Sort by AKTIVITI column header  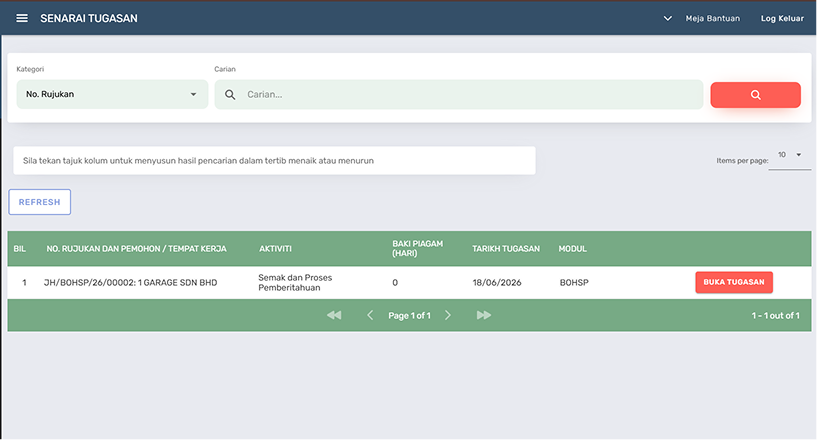click(275, 249)
